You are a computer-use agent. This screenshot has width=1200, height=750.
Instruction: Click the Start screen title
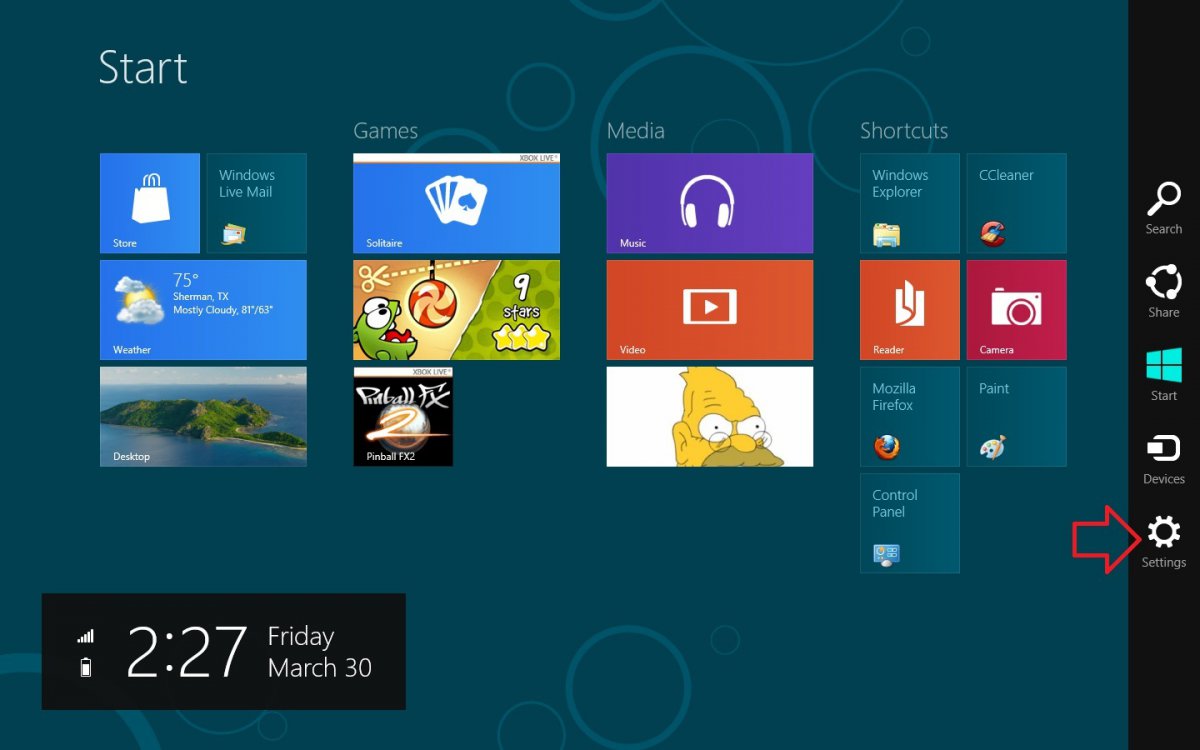tap(143, 68)
